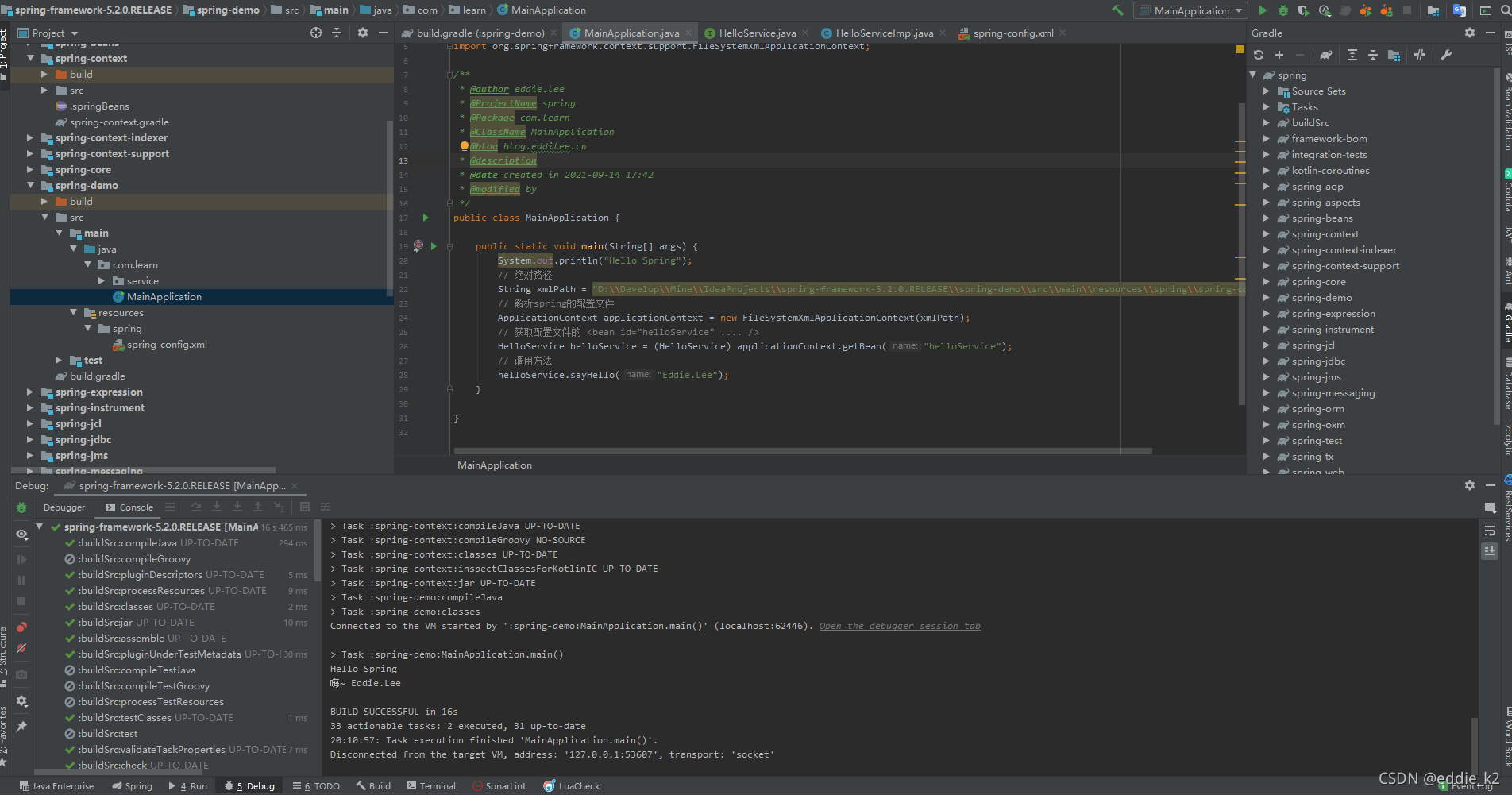Viewport: 1512px width, 795px height.
Task: Collapse all in the Project panel header
Action: click(x=337, y=33)
